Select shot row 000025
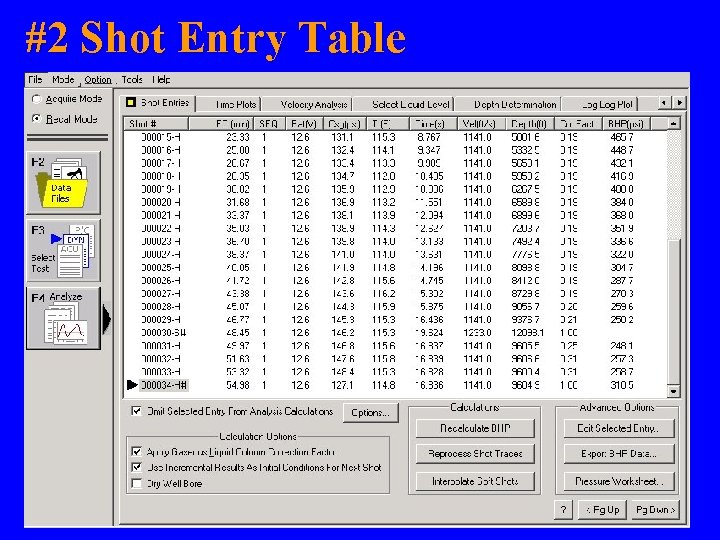The image size is (720, 540). [395, 267]
